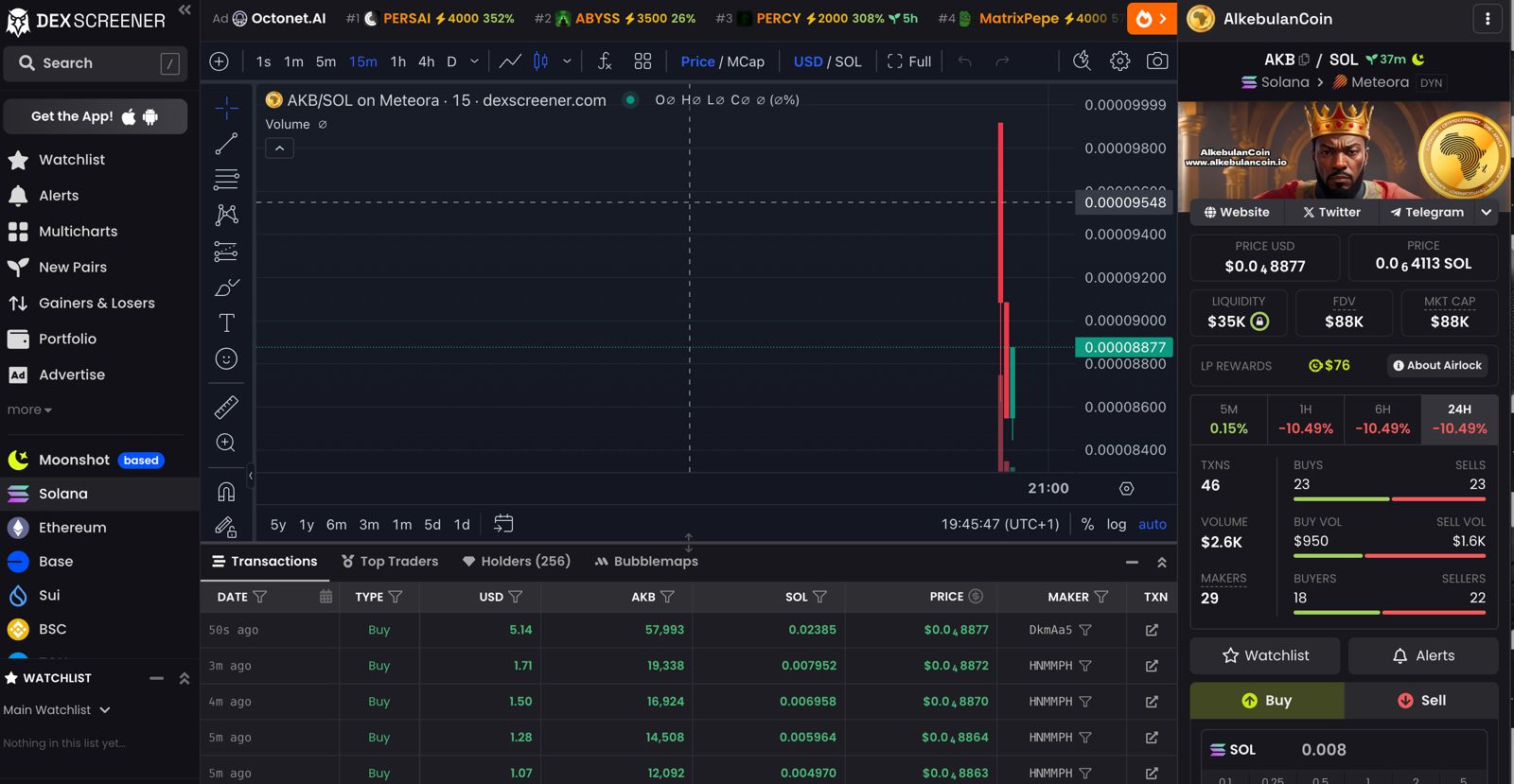
Task: Open the AlkebulanCoin options kebab menu
Action: click(x=1488, y=19)
